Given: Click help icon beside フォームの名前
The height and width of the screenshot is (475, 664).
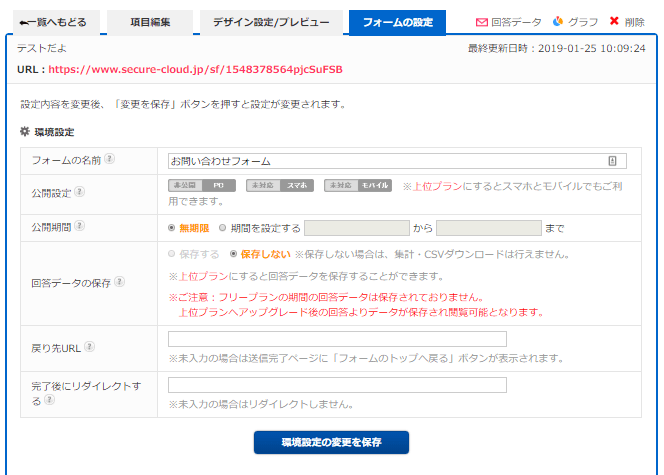Looking at the screenshot, I should click(110, 159).
